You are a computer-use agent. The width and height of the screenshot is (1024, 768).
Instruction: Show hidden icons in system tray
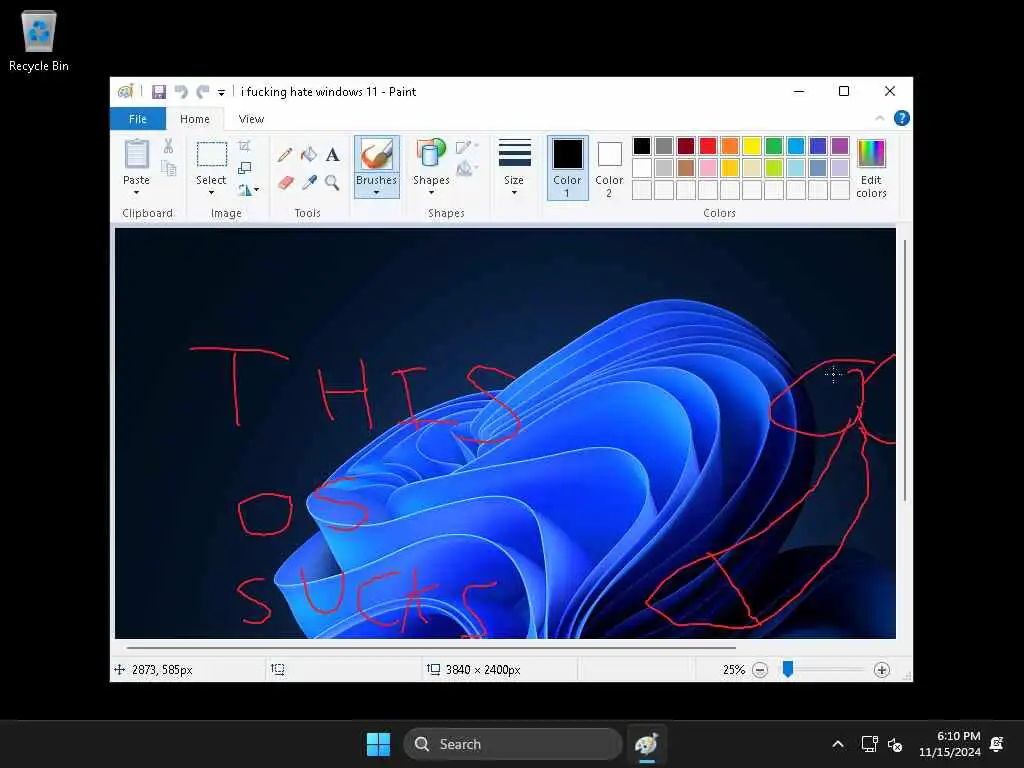pos(838,744)
